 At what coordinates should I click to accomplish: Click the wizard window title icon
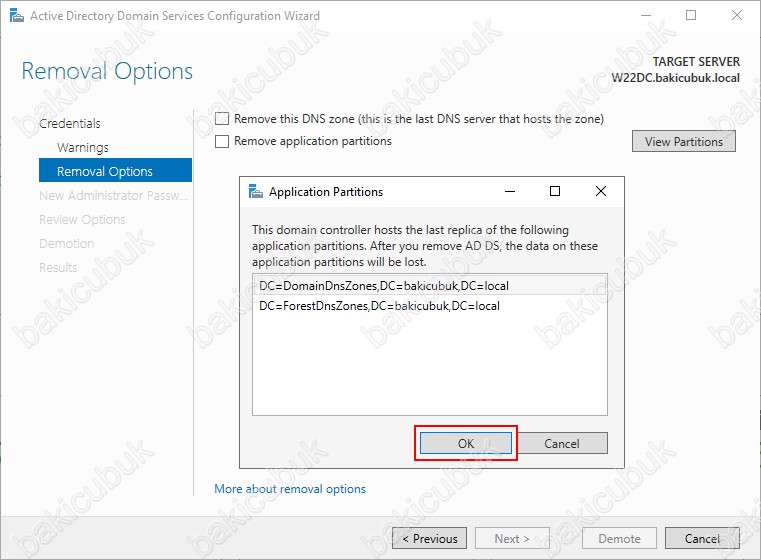[17, 16]
